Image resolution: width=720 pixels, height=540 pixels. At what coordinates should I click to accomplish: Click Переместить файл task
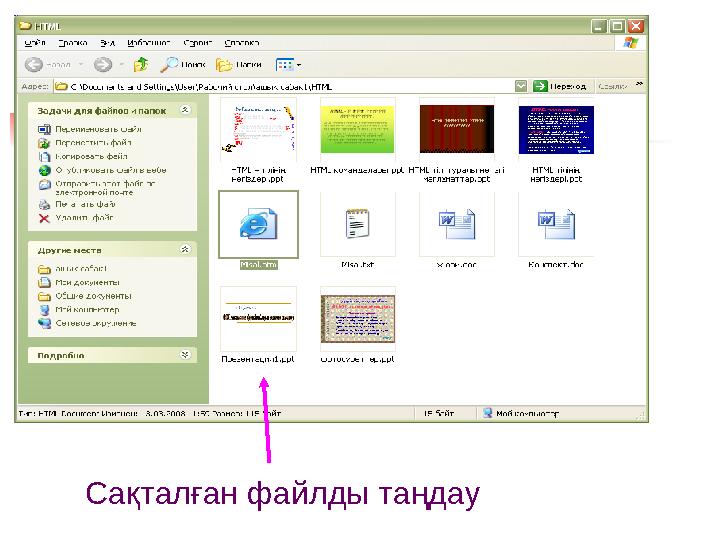[x=93, y=143]
